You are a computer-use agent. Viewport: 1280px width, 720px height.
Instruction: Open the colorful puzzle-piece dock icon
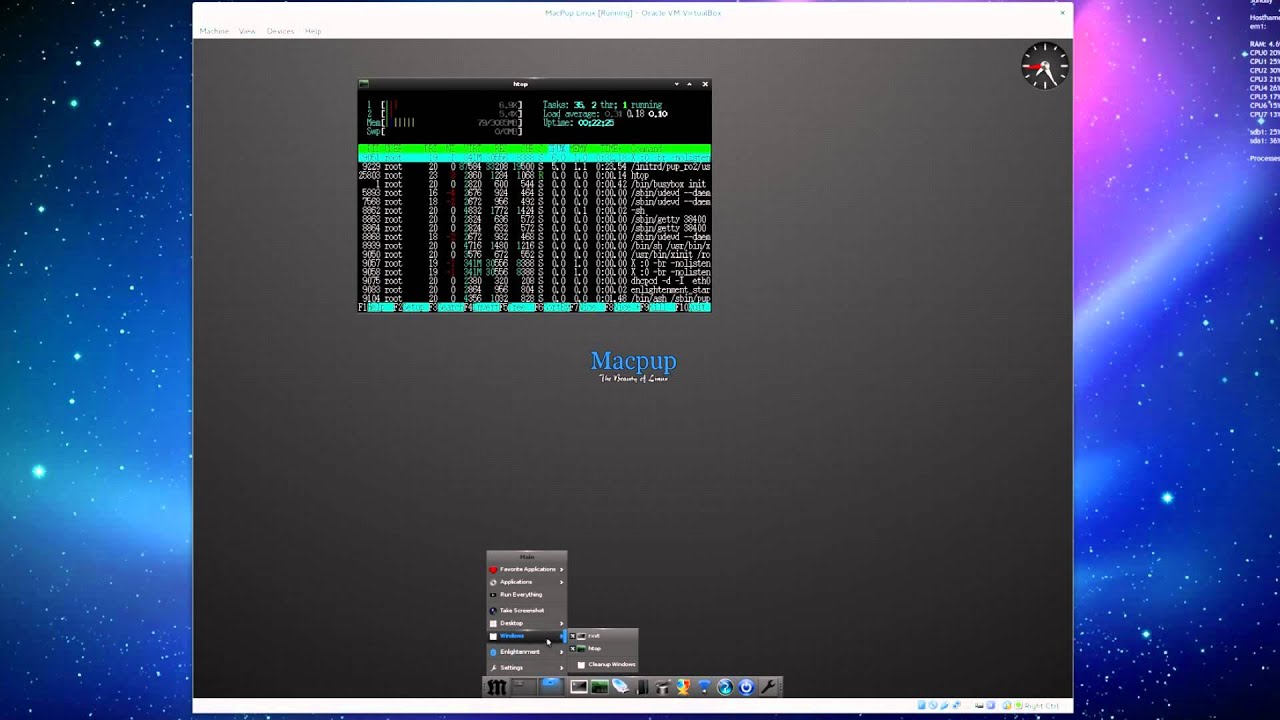tap(683, 687)
